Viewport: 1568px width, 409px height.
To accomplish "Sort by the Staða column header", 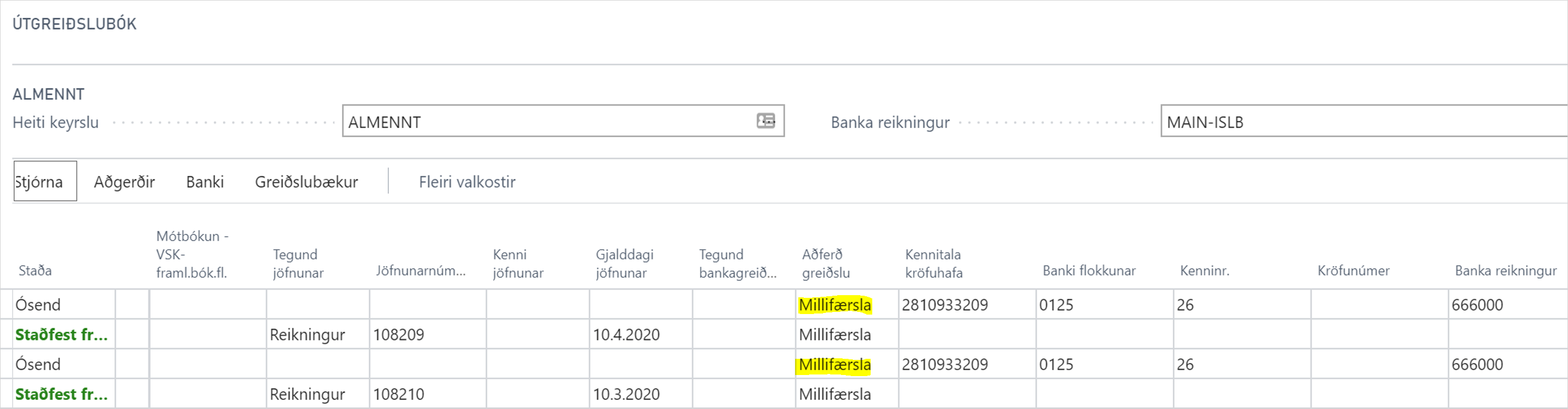I will coord(35,271).
